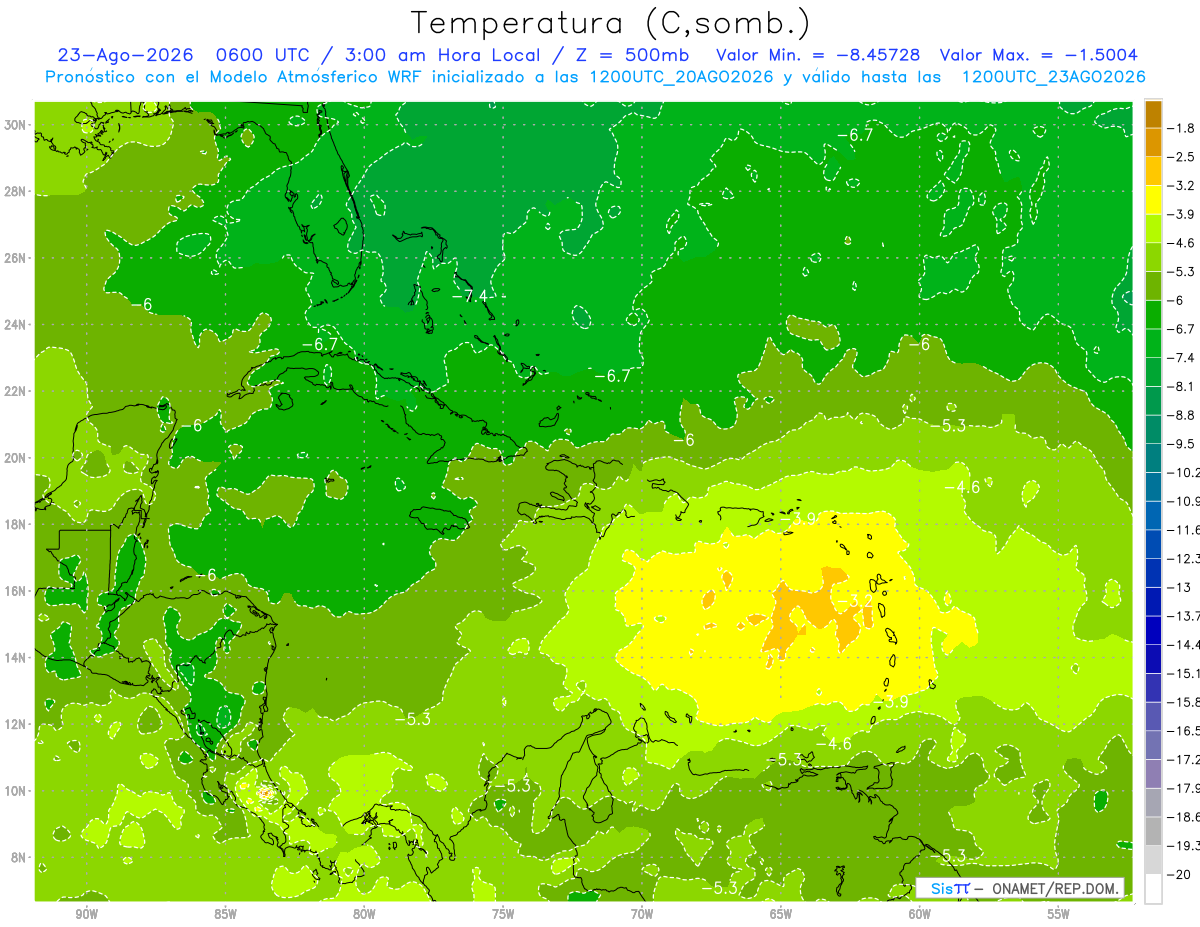The image size is (1200, 927).
Task: Click the '-1.8' colorbar label
Action: coord(1182,128)
